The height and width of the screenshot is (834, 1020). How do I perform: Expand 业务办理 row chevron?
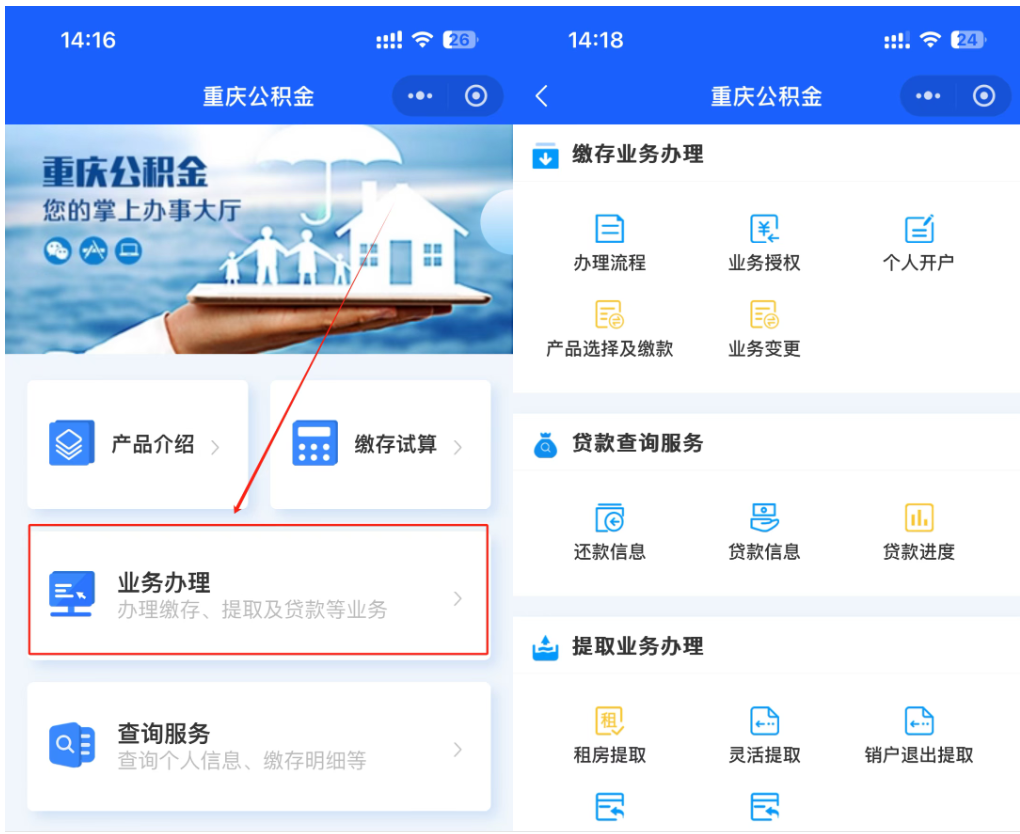coord(458,598)
